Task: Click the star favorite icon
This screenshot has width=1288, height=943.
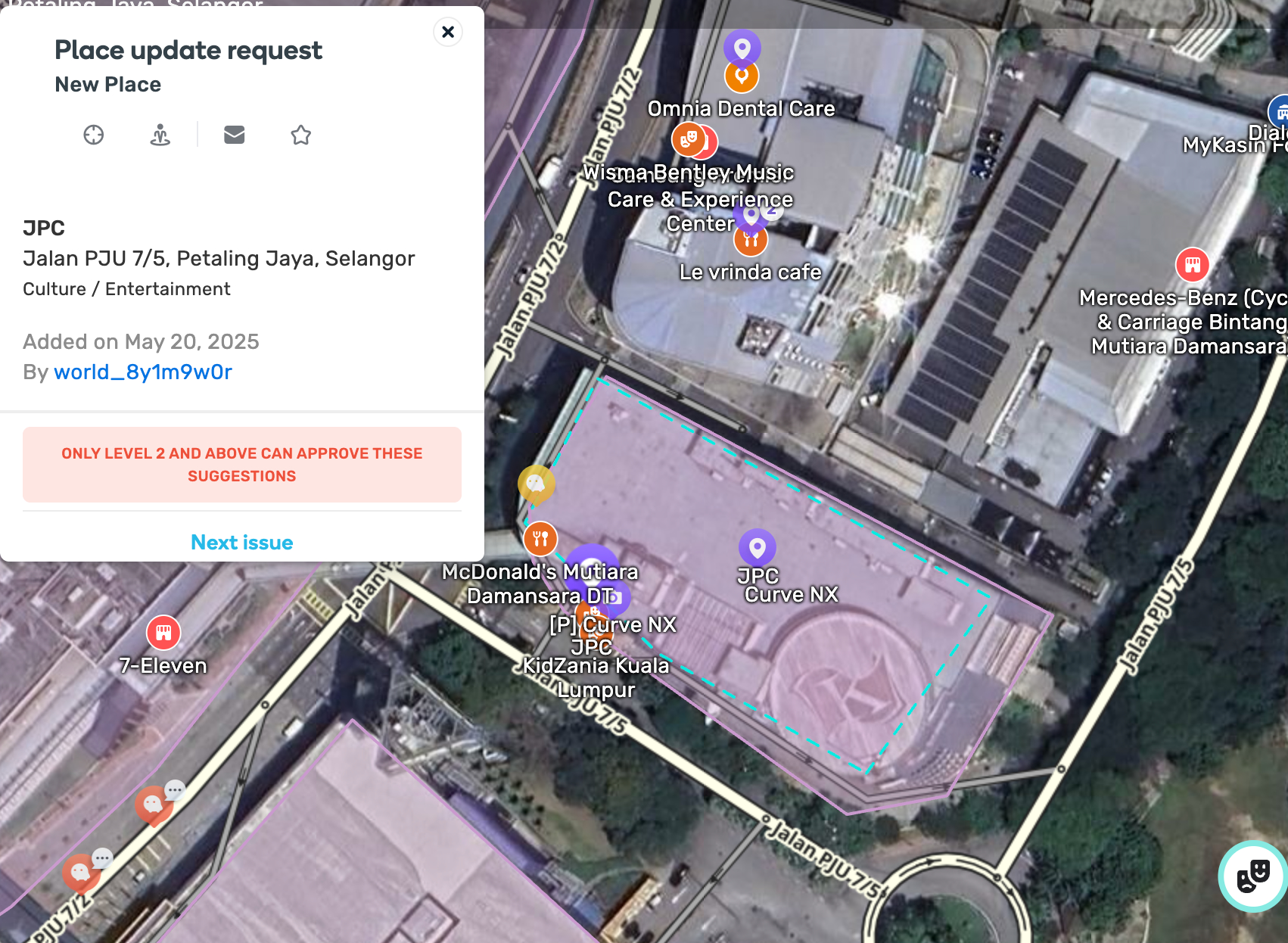Action: click(301, 135)
